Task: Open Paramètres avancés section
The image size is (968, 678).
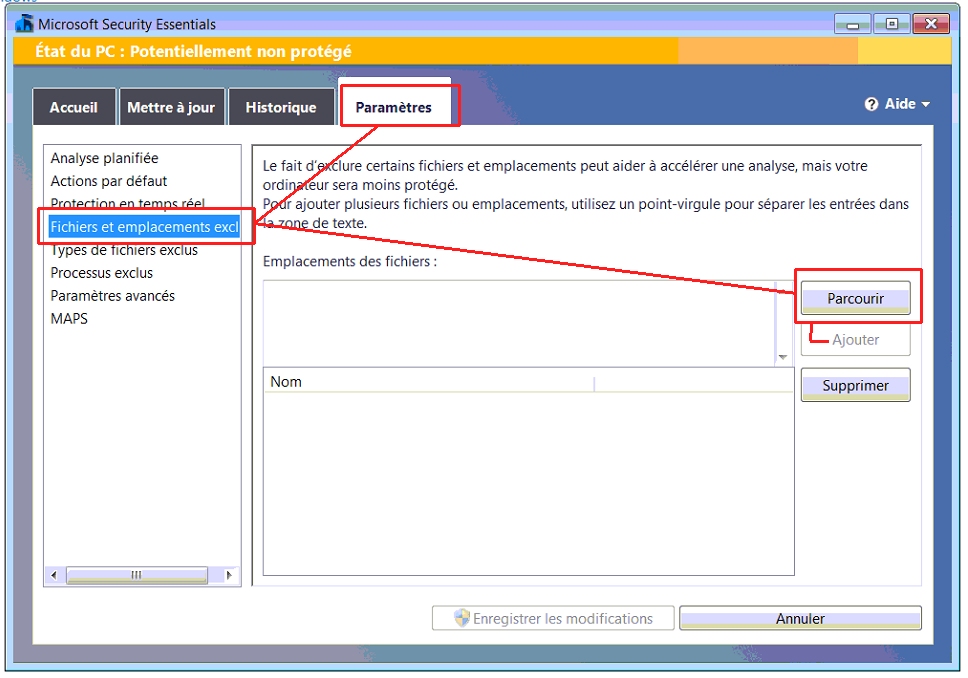Action: [112, 296]
